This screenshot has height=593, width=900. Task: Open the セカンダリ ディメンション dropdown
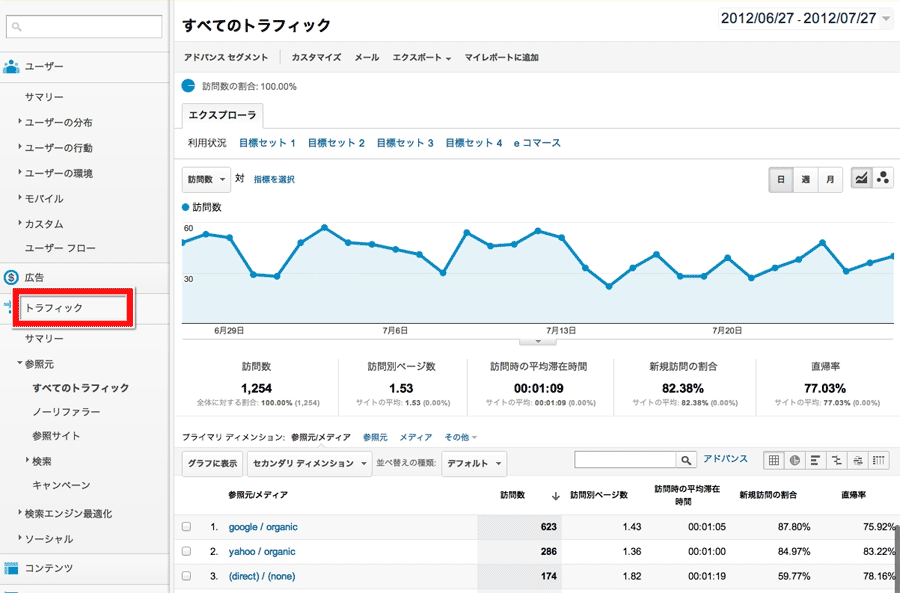[x=309, y=464]
